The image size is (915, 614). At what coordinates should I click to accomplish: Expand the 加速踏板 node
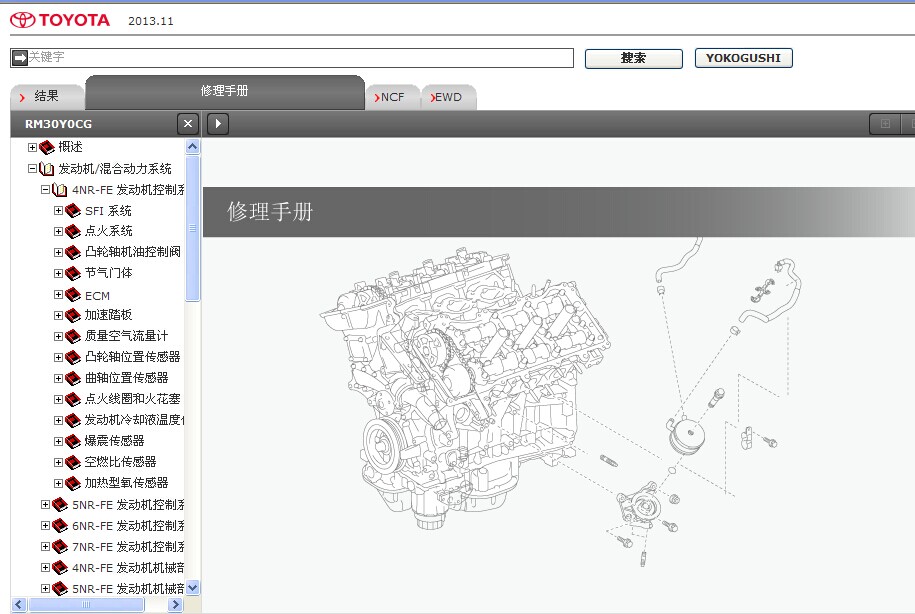click(x=58, y=316)
